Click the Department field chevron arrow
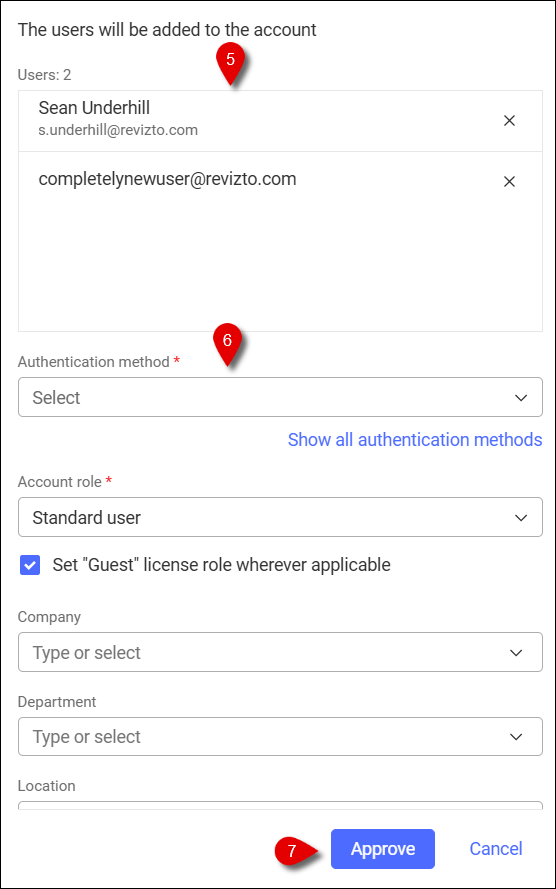 [516, 736]
